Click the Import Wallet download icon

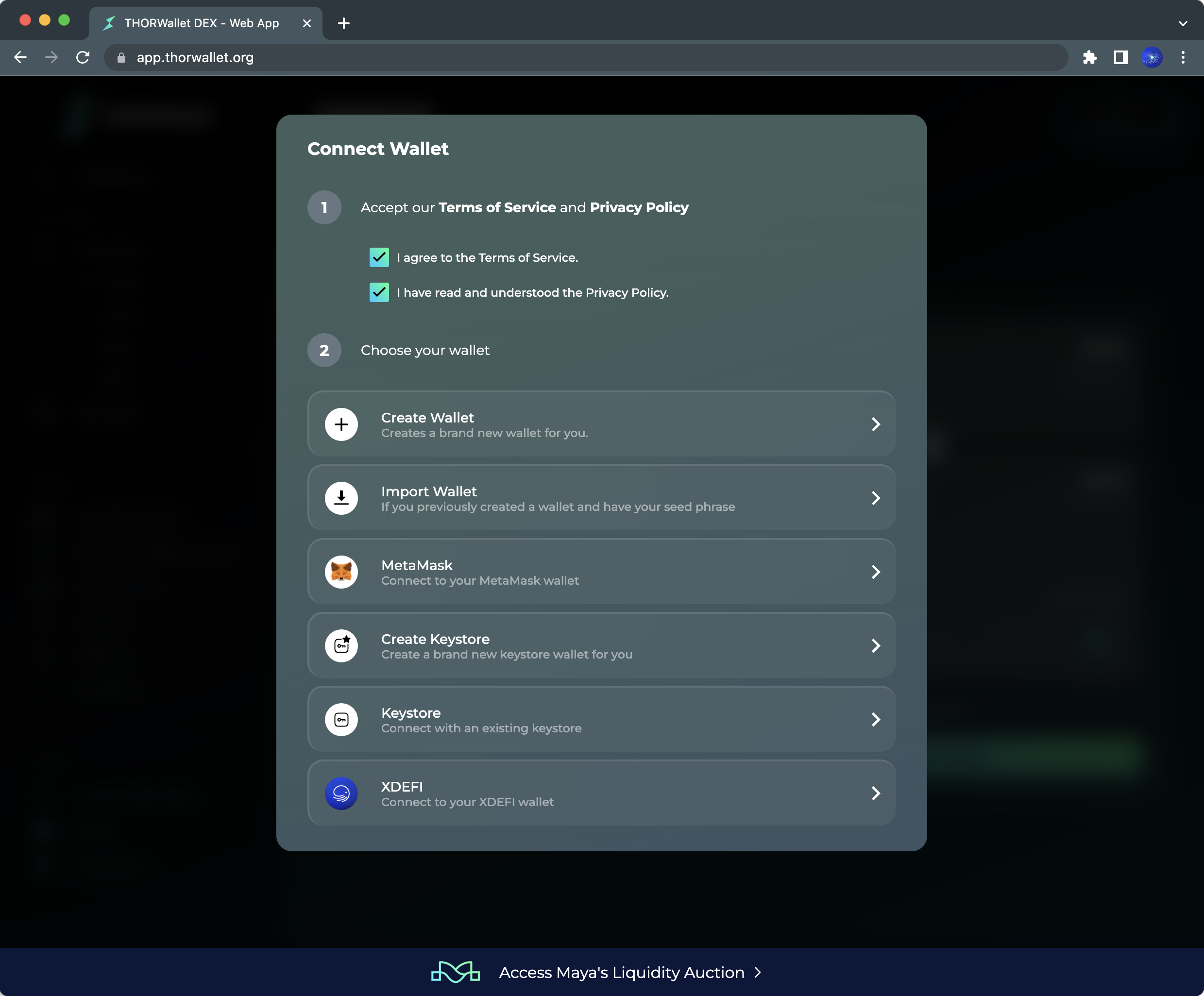click(x=341, y=498)
